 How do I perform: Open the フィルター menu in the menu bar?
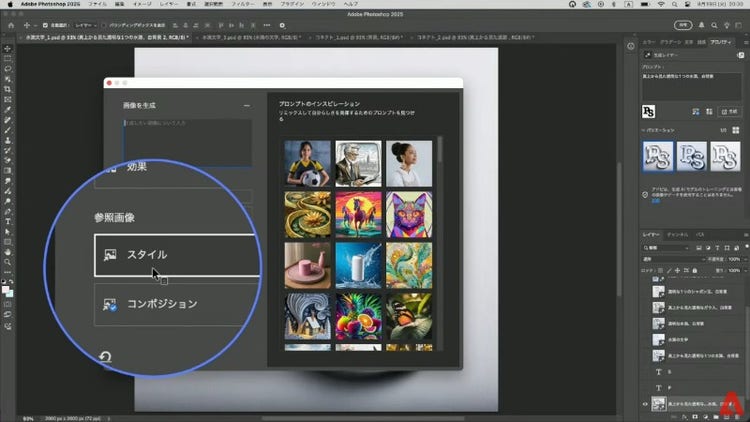pos(243,5)
